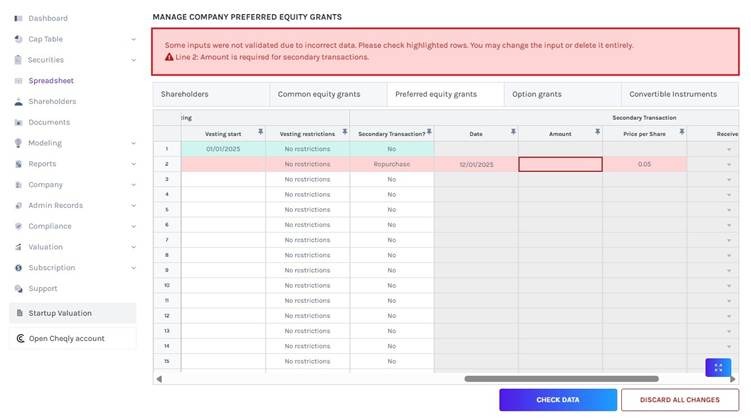Pin the Vesting start column
Screen dimensions: 751x419
tap(260, 132)
